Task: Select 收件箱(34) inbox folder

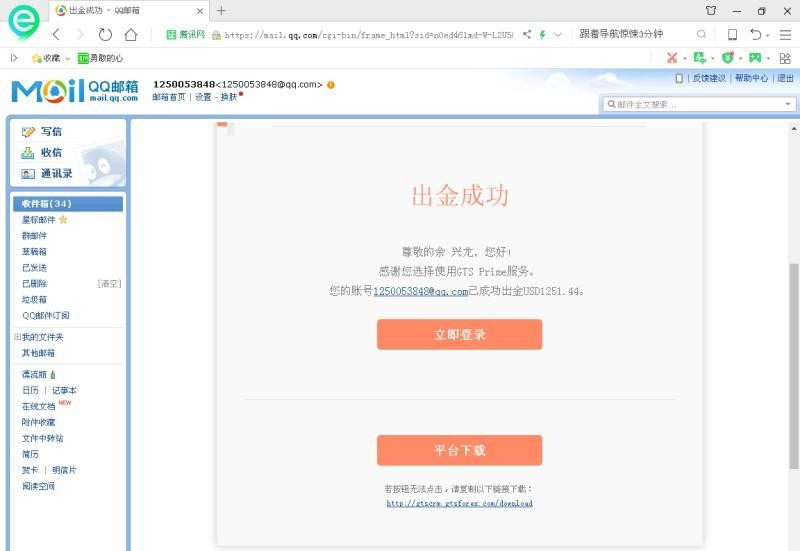Action: (x=47, y=204)
